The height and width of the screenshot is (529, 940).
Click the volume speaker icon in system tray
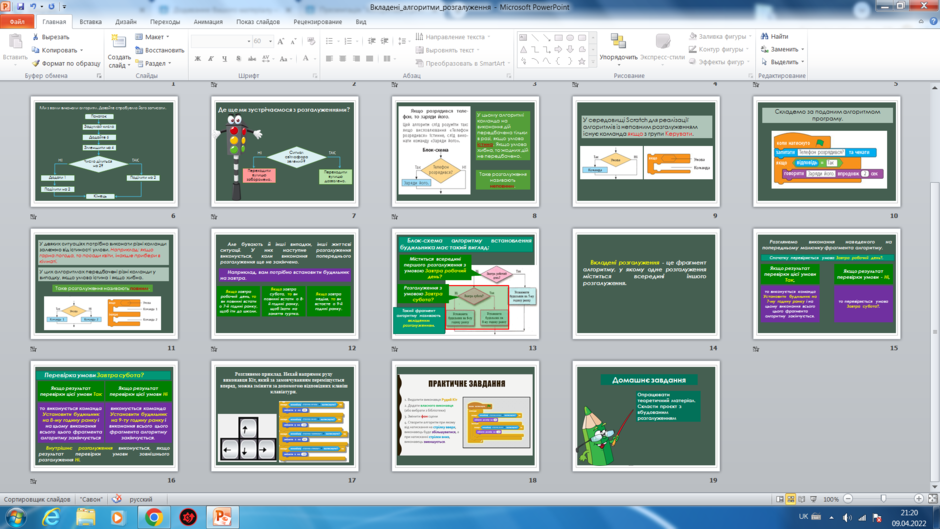(x=846, y=518)
